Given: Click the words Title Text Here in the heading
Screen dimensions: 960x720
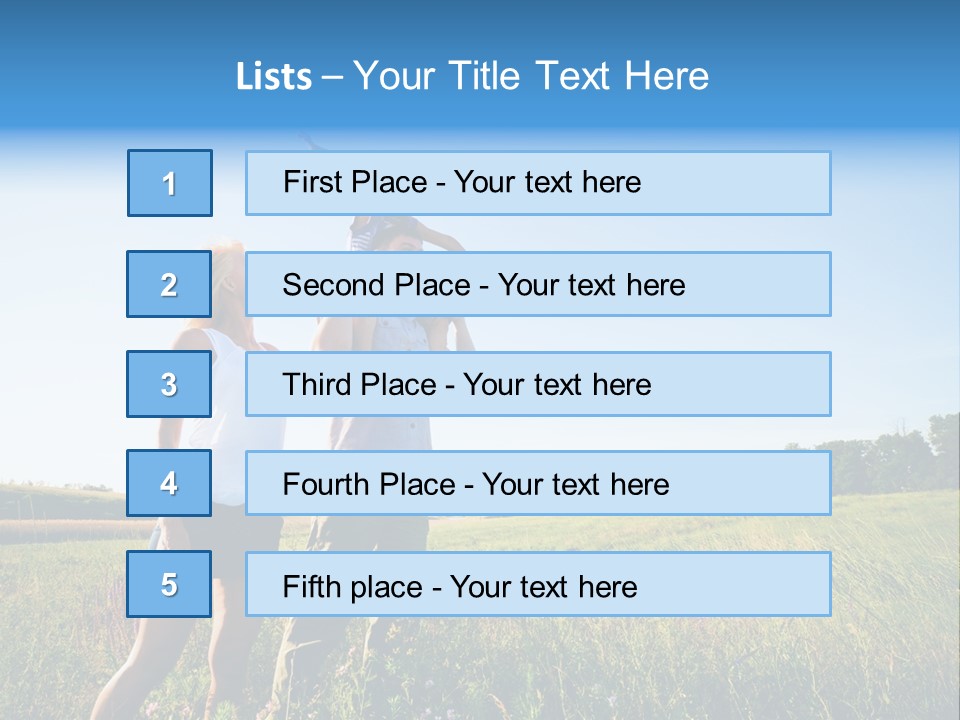Looking at the screenshot, I should point(579,76).
